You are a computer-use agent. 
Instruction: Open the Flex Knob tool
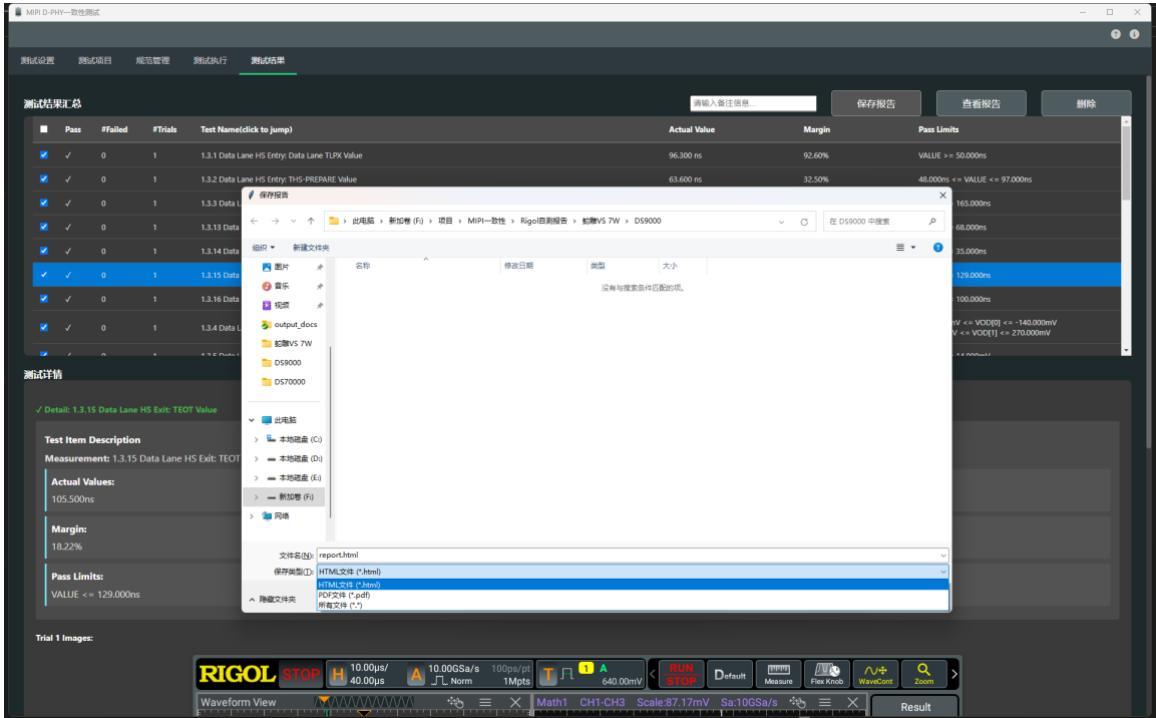826,674
